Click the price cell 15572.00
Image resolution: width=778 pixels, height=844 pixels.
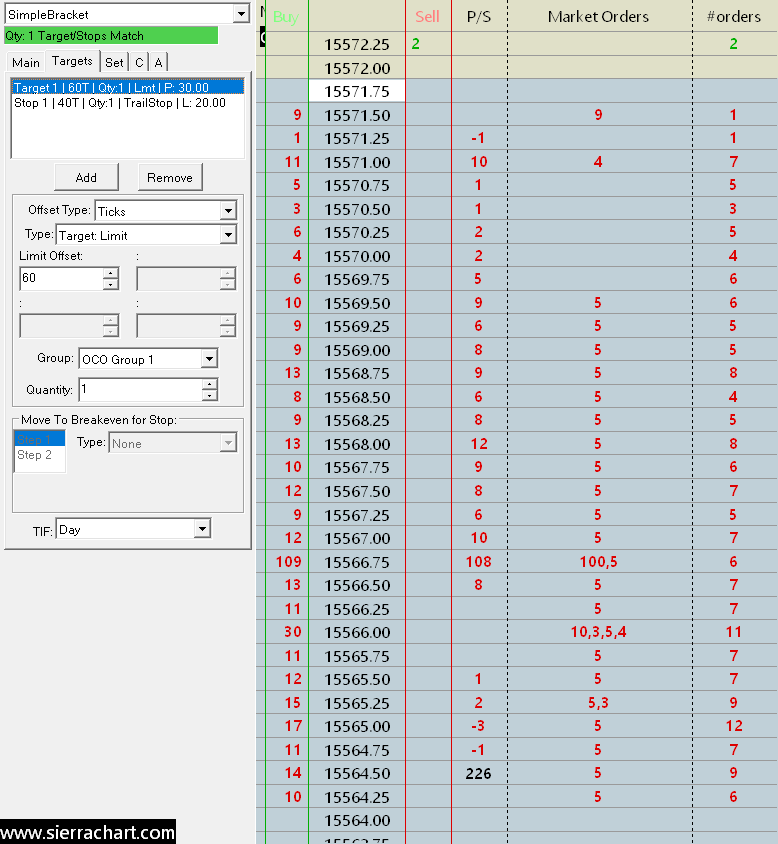click(357, 68)
